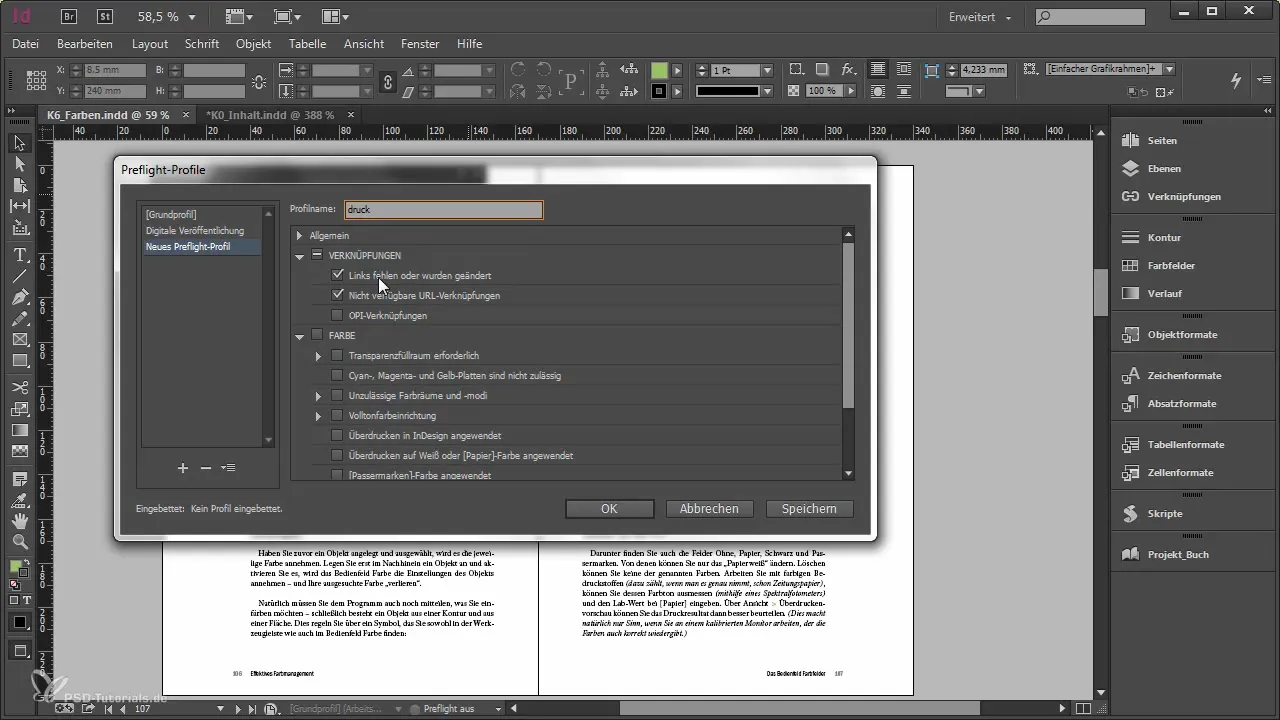Check Transparenzfüllraum erforderlich
1280x720 pixels.
(x=338, y=355)
